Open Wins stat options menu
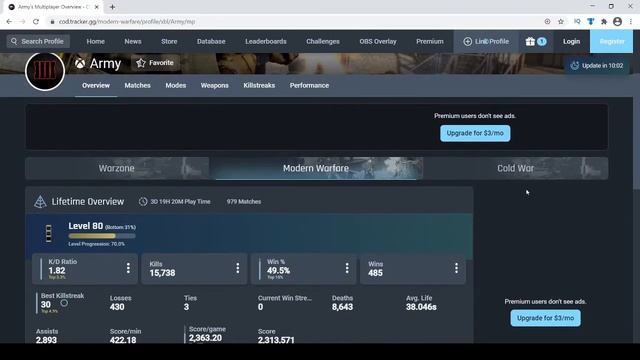640x360 pixels. 456,268
